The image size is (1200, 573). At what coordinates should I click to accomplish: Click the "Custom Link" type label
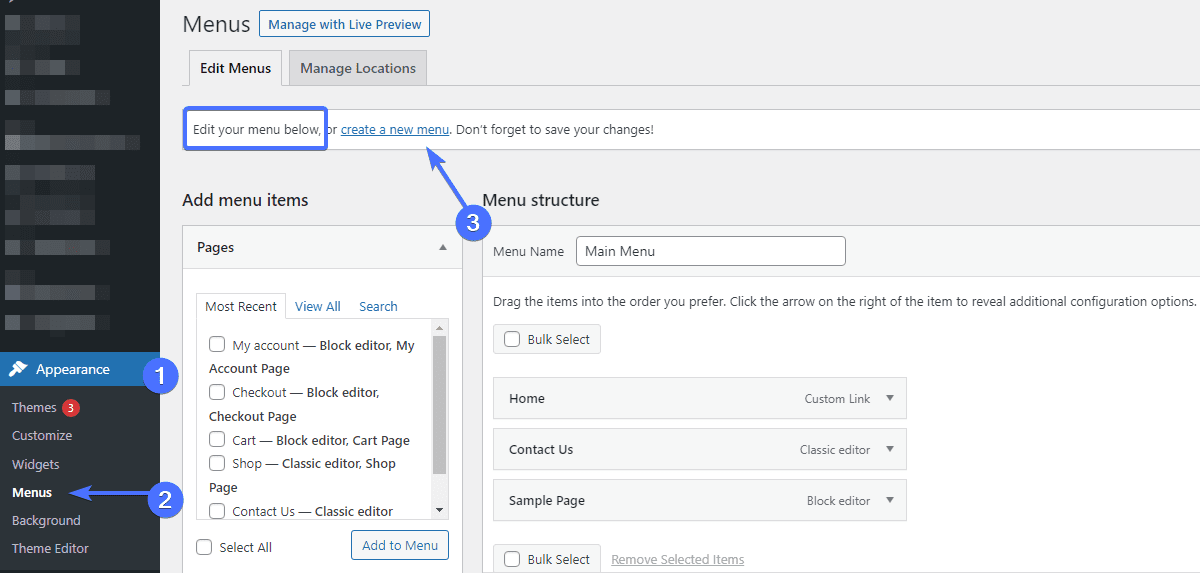(838, 398)
